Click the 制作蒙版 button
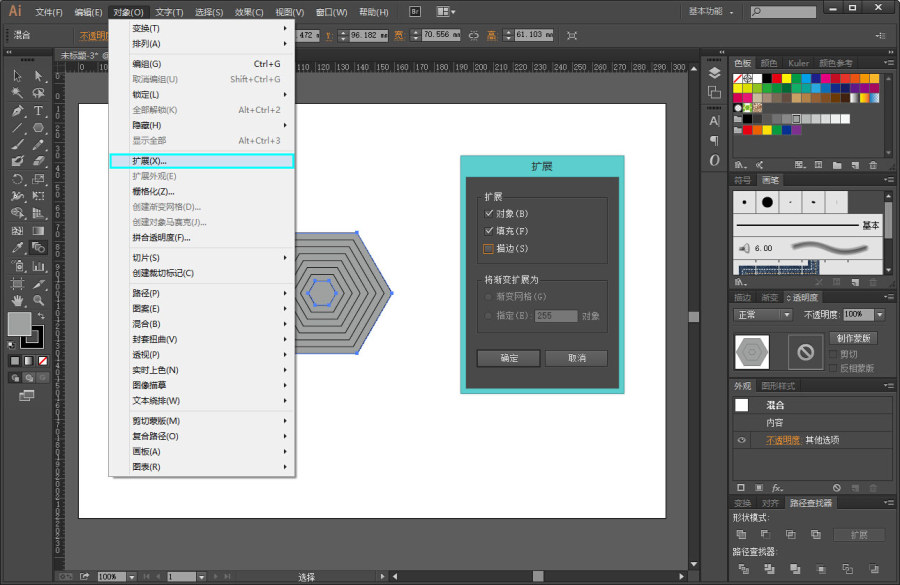The width and height of the screenshot is (900, 585). [x=853, y=338]
